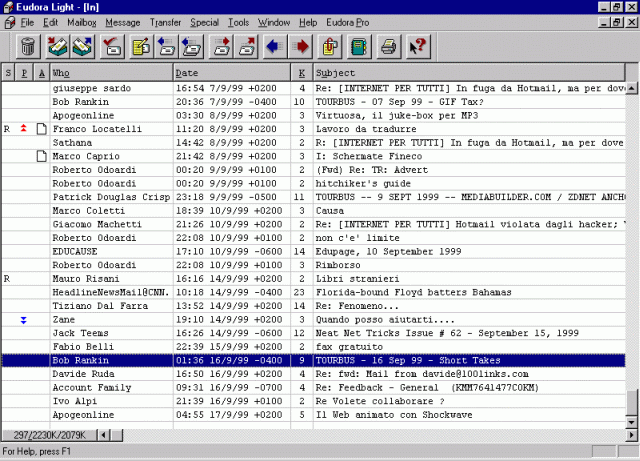Click red high priority arrow on Franco Locatelli
The image size is (640, 461).
click(x=24, y=129)
